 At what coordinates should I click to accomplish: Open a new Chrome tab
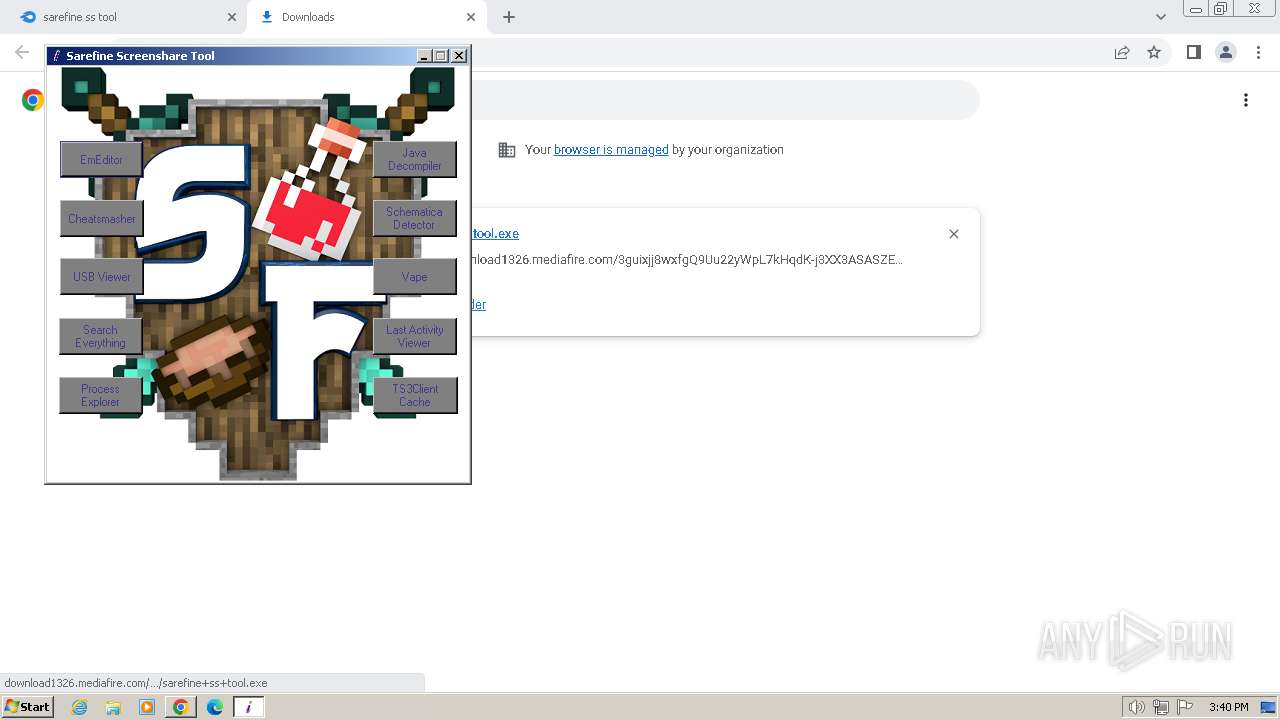[x=509, y=17]
